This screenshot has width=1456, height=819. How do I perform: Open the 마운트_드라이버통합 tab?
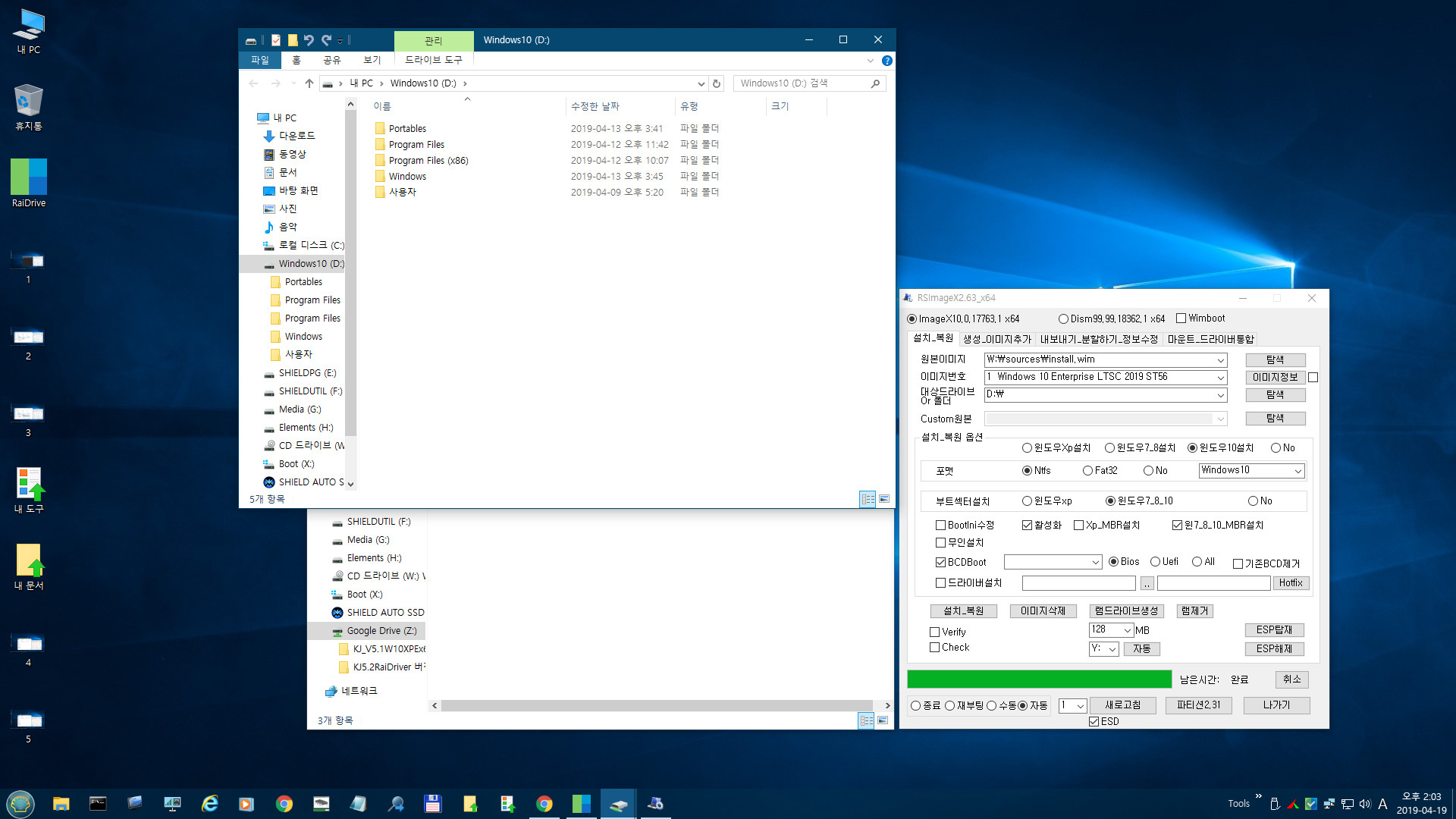[x=1210, y=339]
